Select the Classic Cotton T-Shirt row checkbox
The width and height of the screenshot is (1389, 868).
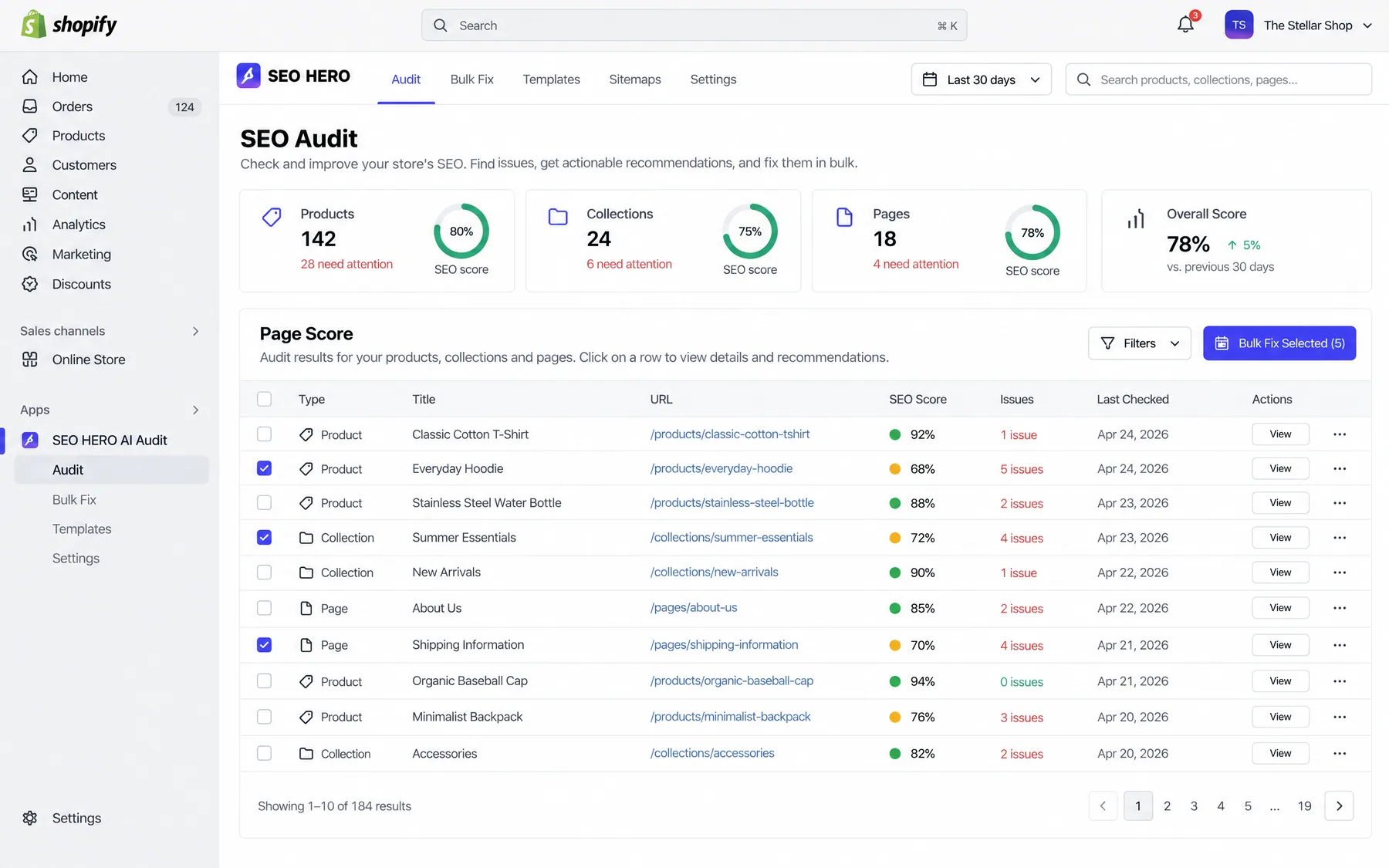point(264,434)
